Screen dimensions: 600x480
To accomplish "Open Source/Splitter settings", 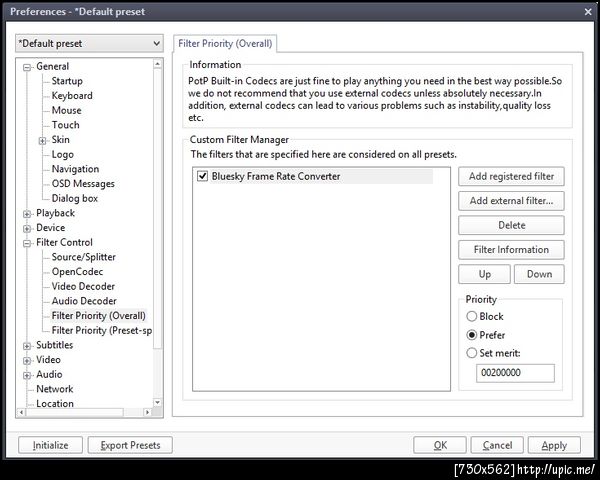I will (83, 257).
